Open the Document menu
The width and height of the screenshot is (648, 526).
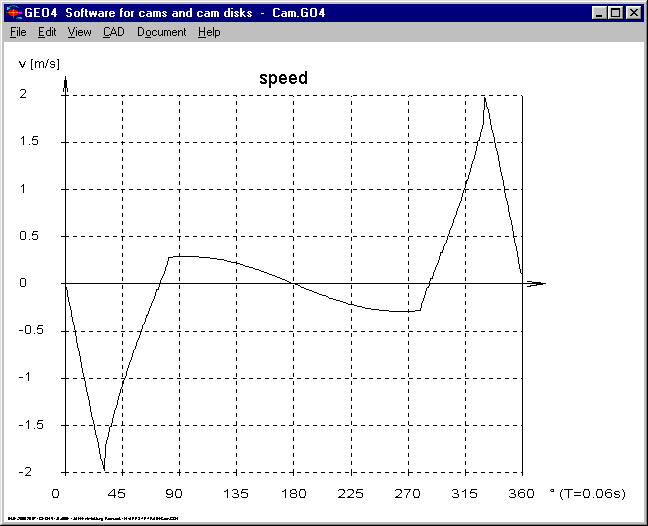[x=161, y=32]
